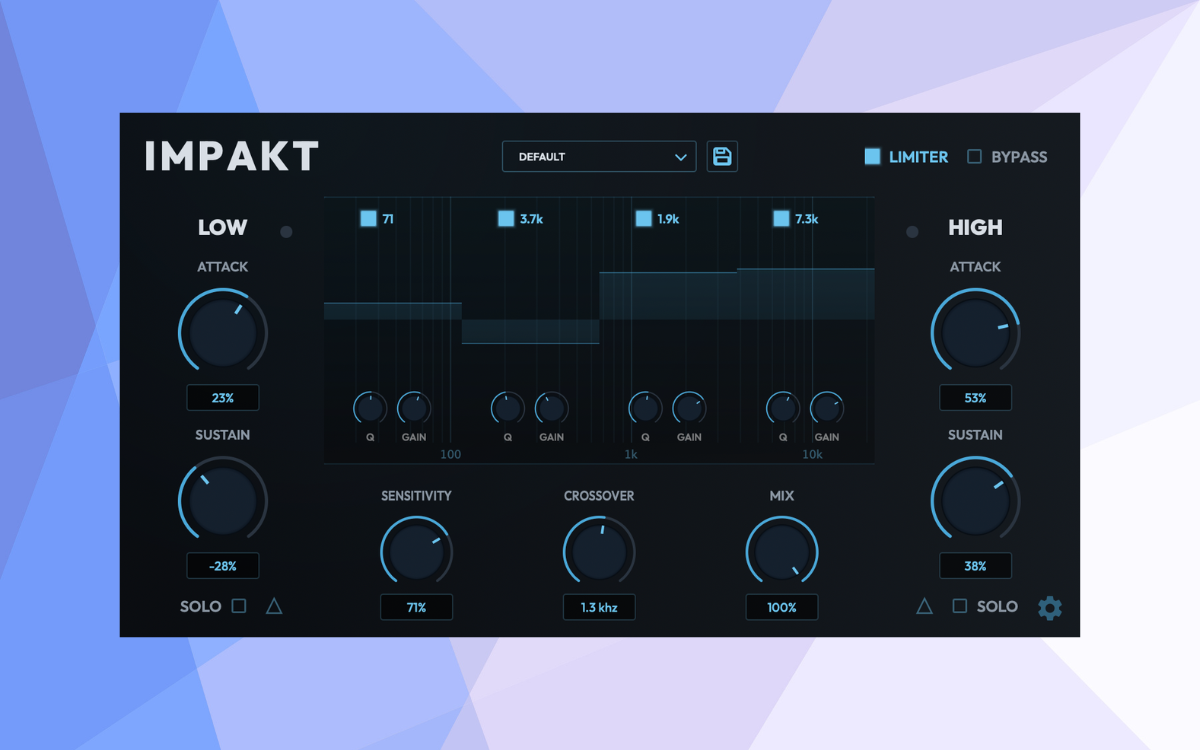Click the MIX knob
Screen dimensions: 1200x750
(782, 552)
